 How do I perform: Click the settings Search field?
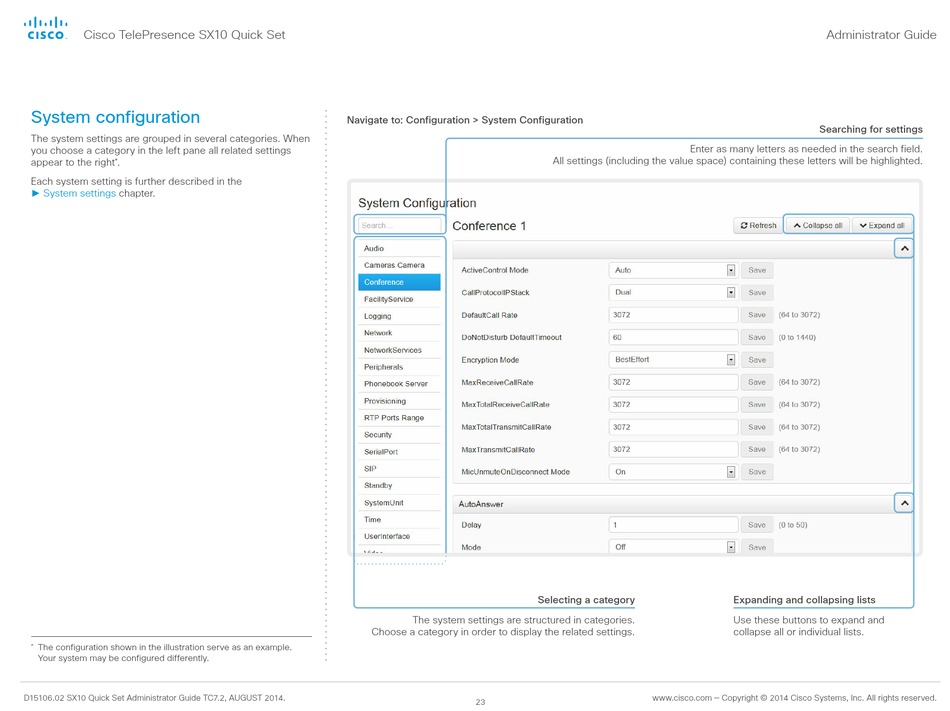[399, 225]
